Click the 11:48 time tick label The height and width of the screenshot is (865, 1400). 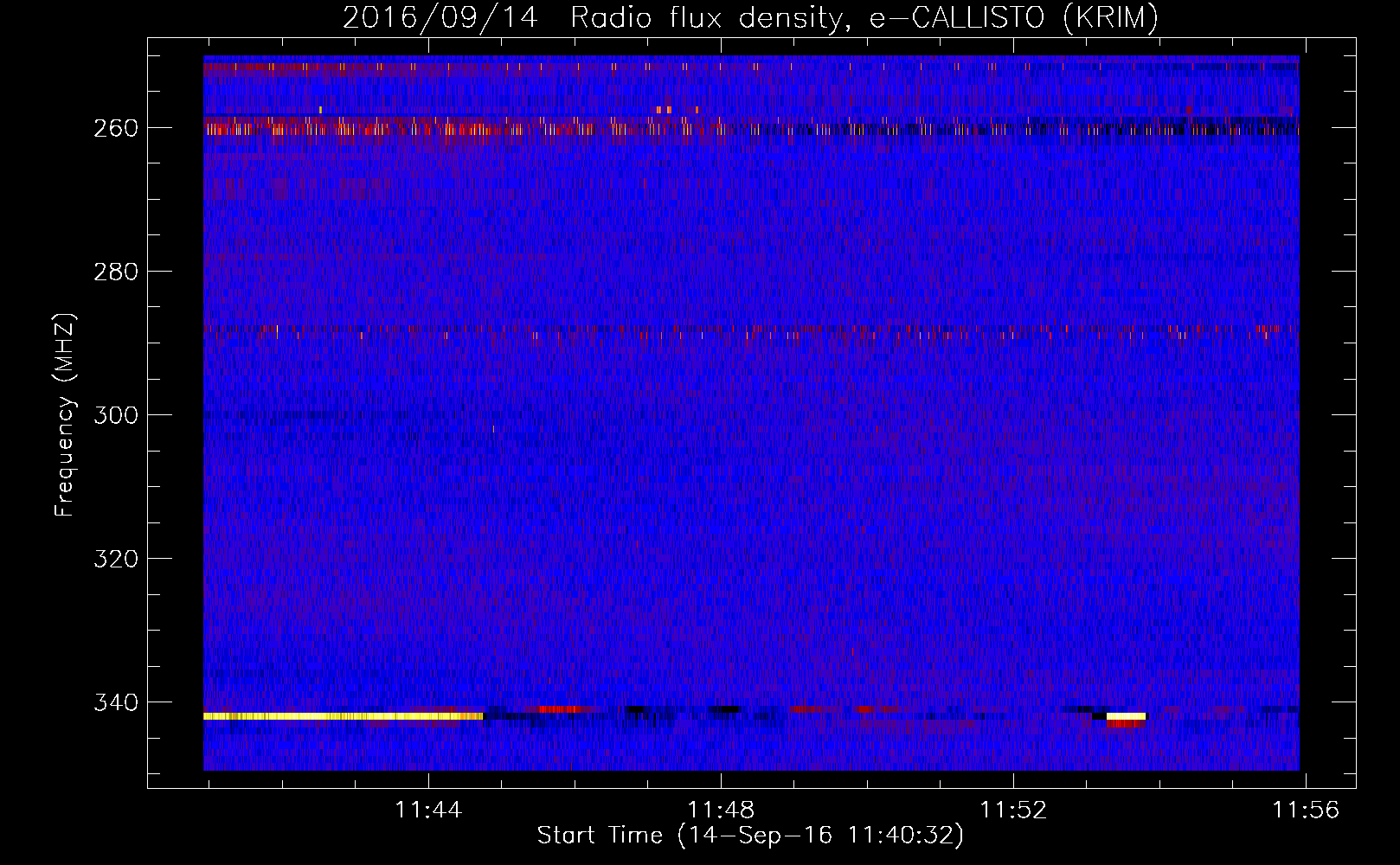coord(721,810)
